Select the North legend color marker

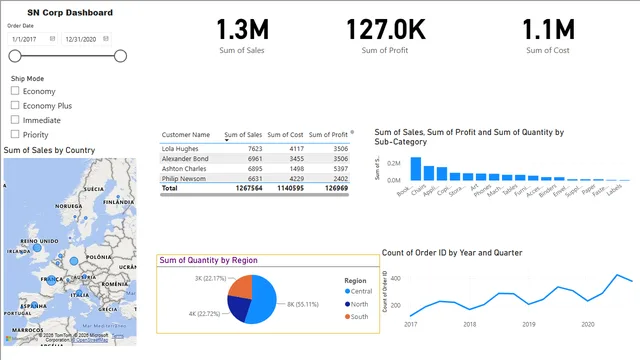coord(347,304)
